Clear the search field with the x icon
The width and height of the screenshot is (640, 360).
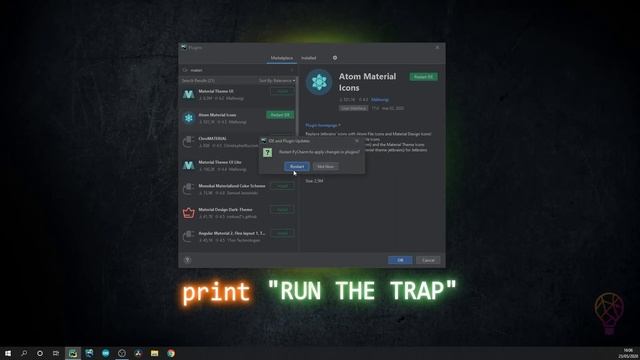tap(292, 70)
